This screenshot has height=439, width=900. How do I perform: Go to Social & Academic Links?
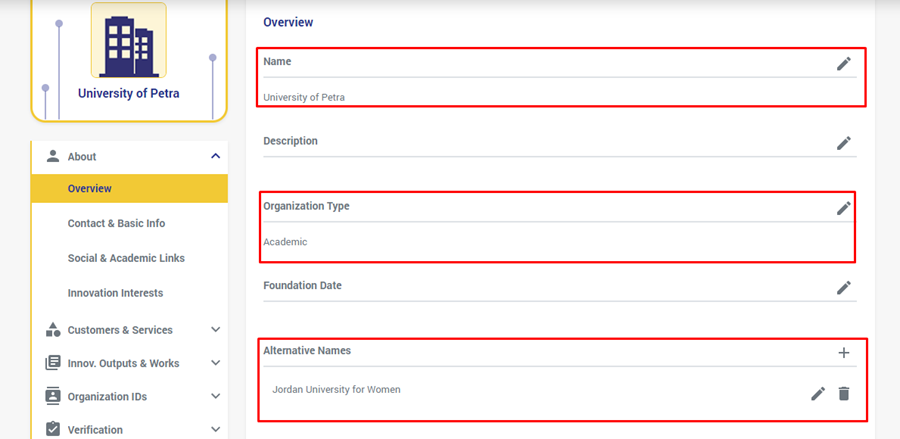(126, 258)
